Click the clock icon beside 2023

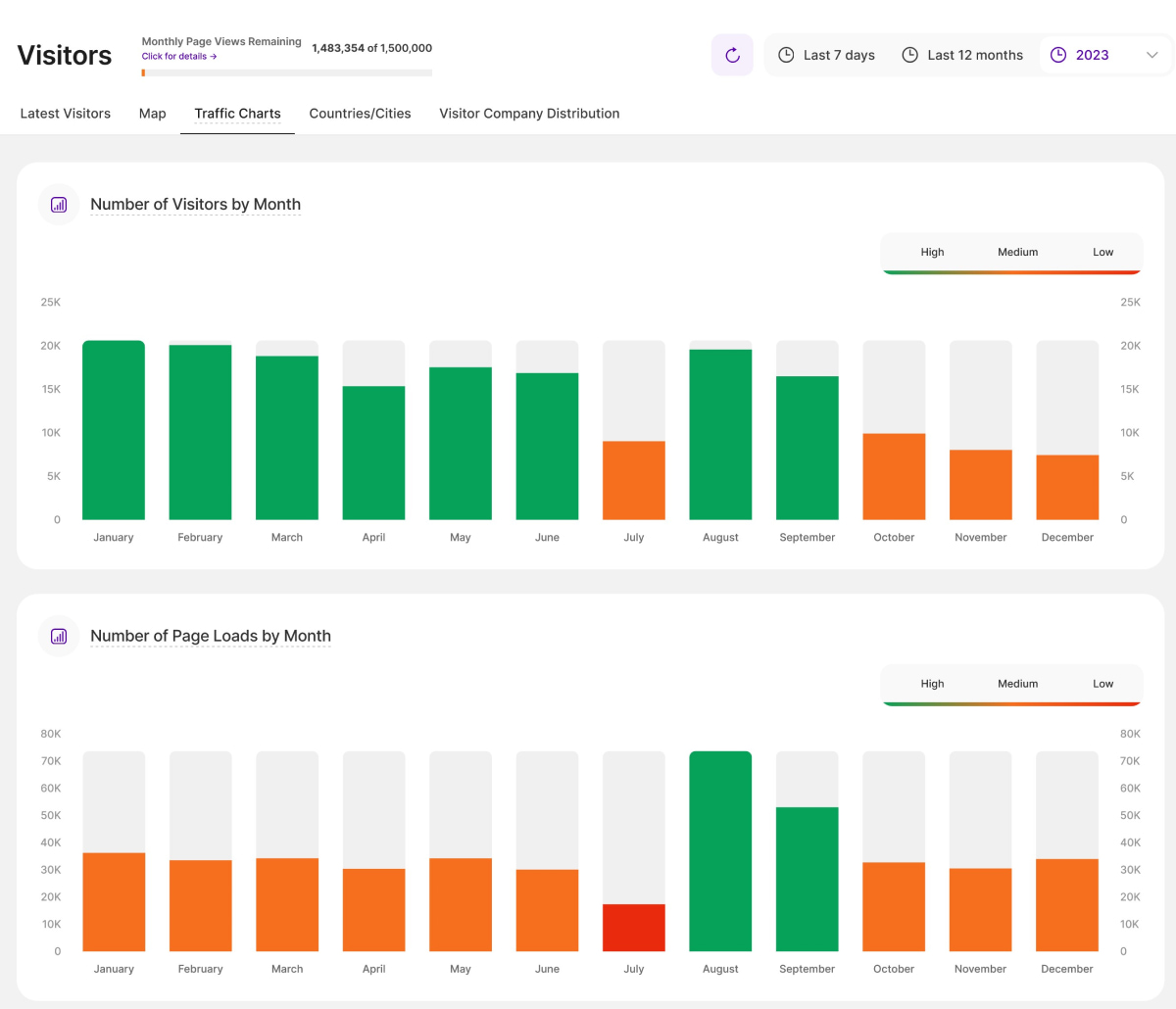[1058, 55]
